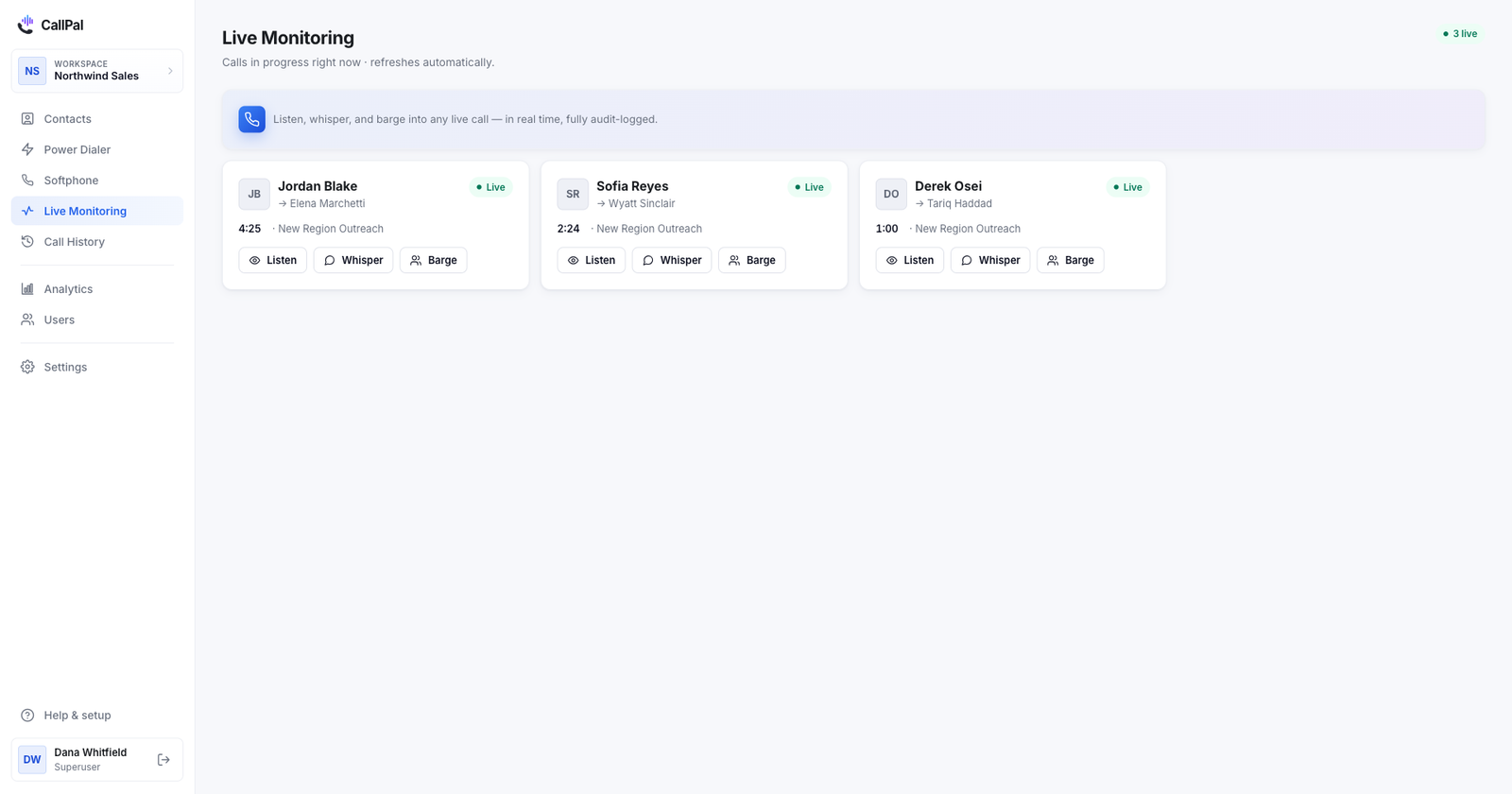Click the Live badge on Jordan Blake's card

(490, 187)
